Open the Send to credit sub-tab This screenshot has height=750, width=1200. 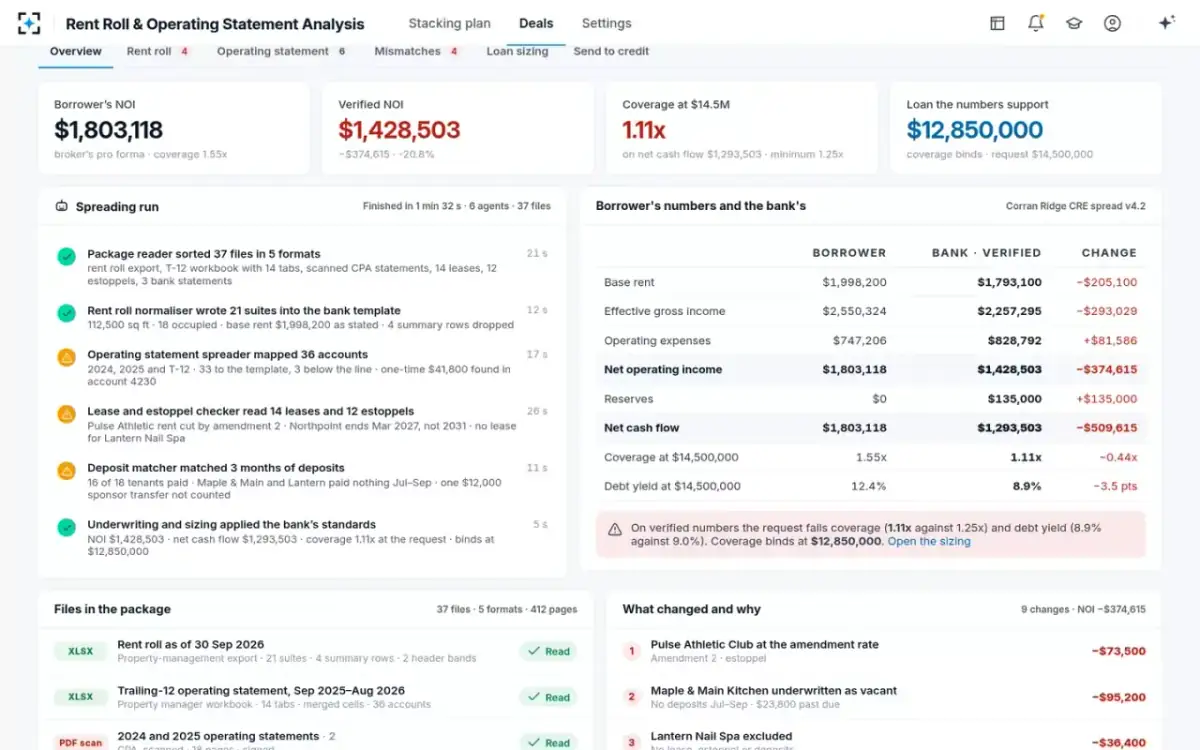(x=611, y=51)
